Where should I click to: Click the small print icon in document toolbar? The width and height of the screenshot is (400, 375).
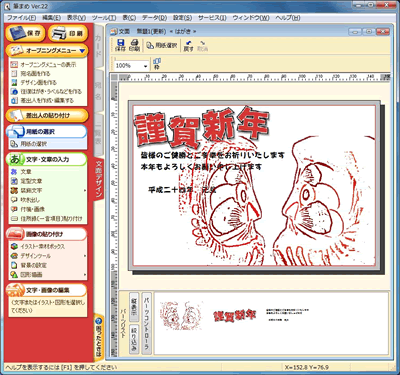(134, 45)
